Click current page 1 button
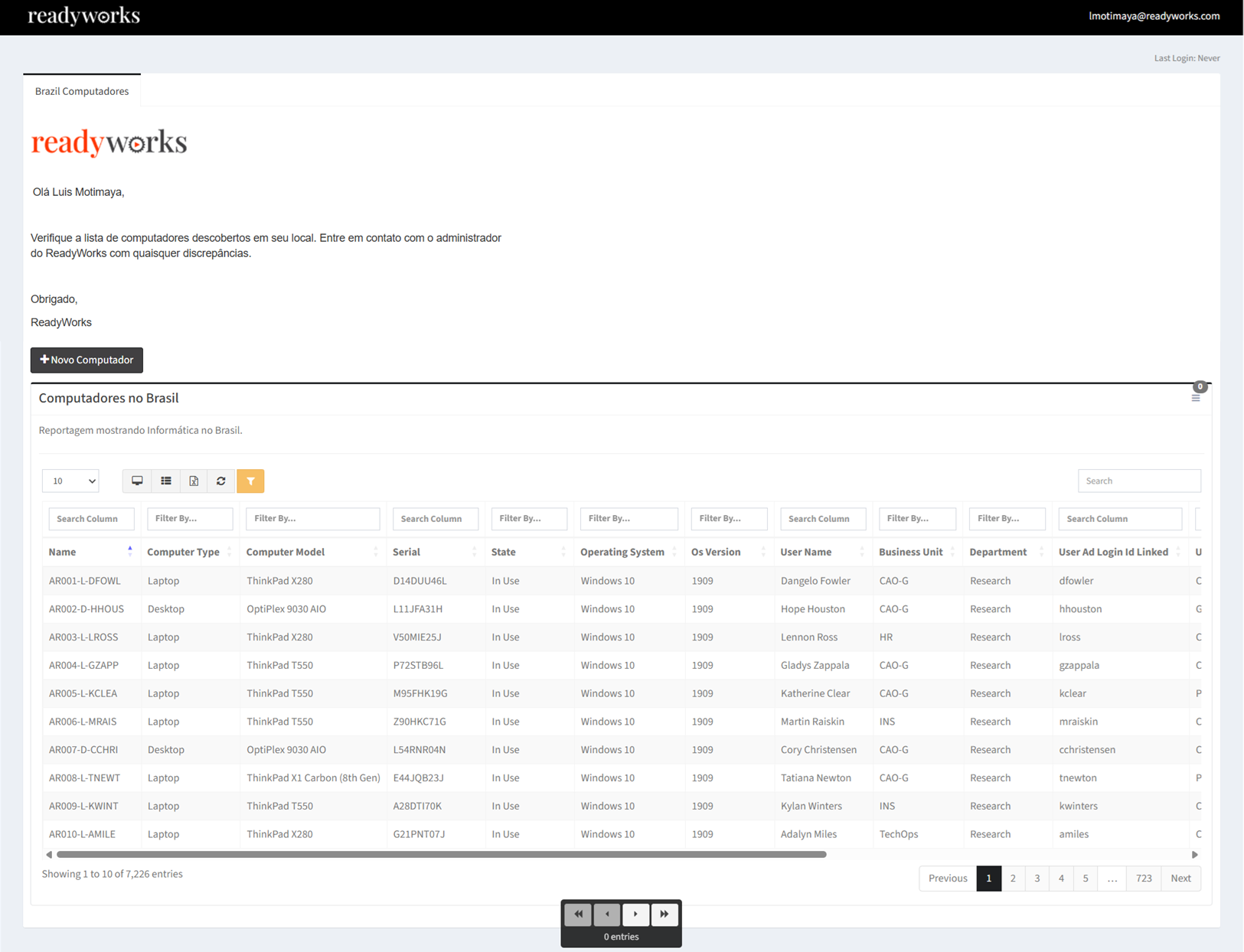 (989, 878)
